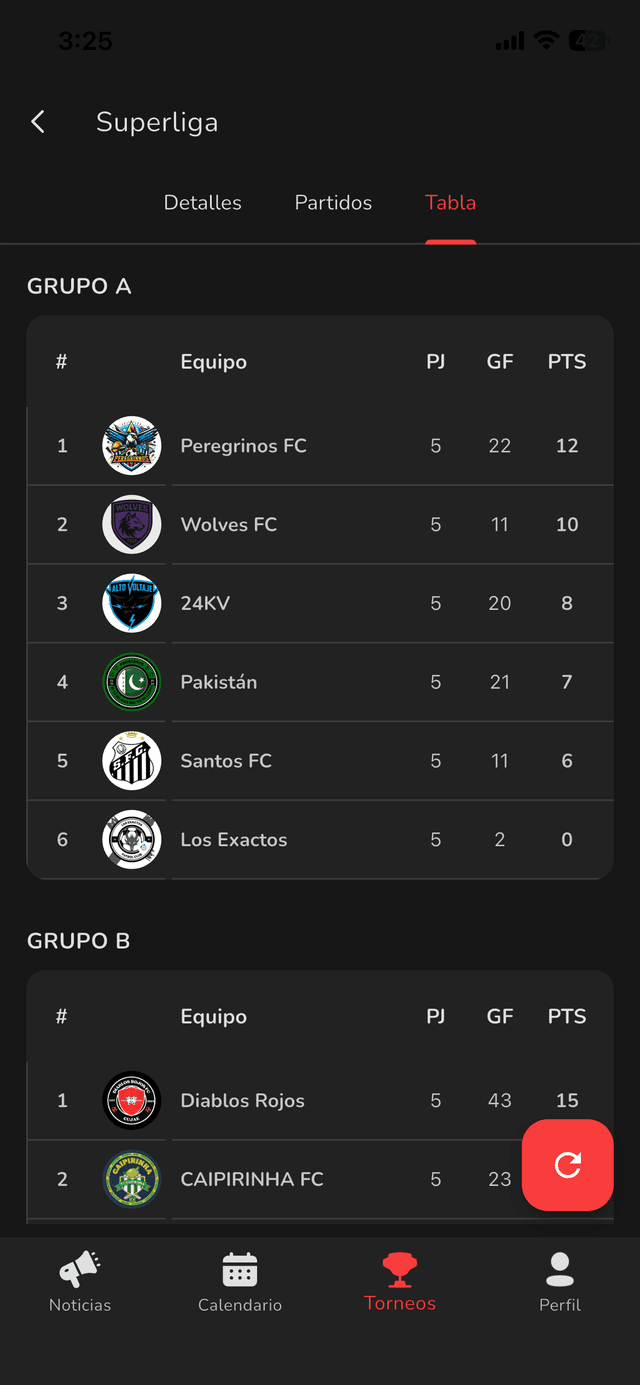
Task: Tap the Diablos Rojos team logo
Action: click(131, 1099)
